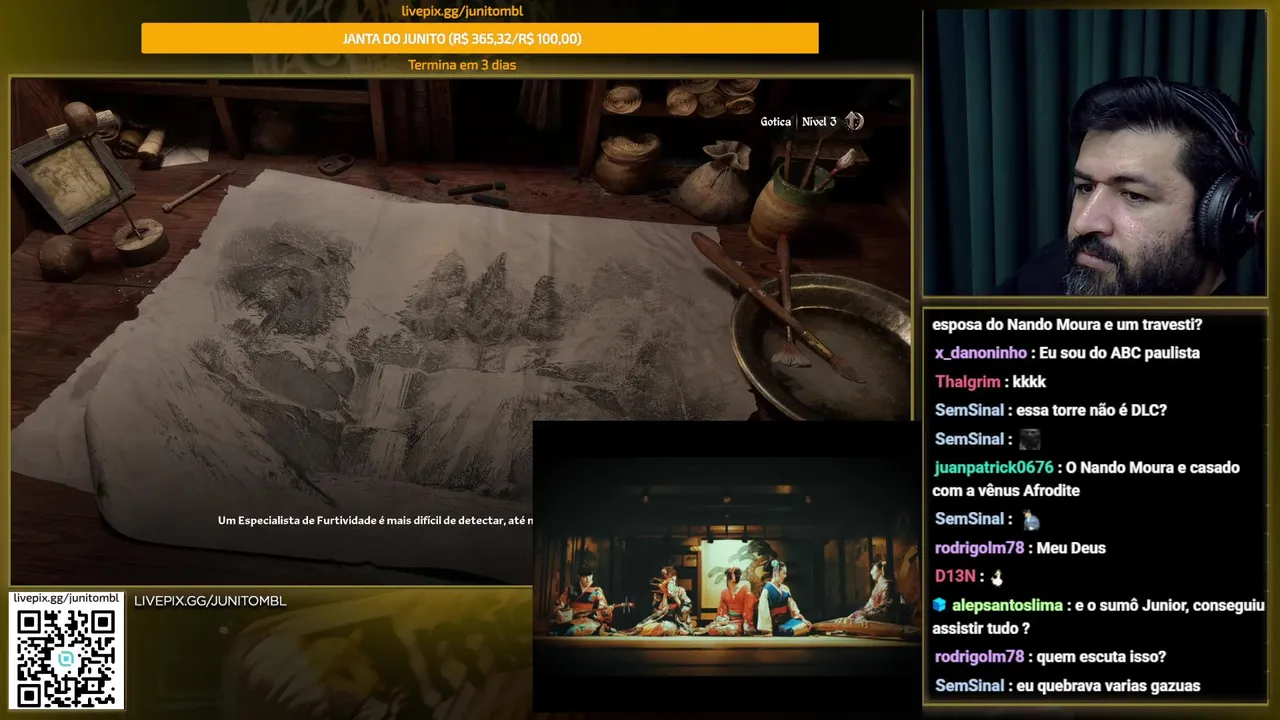The image size is (1280, 720).
Task: Click the emote after SemSinal above rodrigolm78
Action: [x=1030, y=519]
